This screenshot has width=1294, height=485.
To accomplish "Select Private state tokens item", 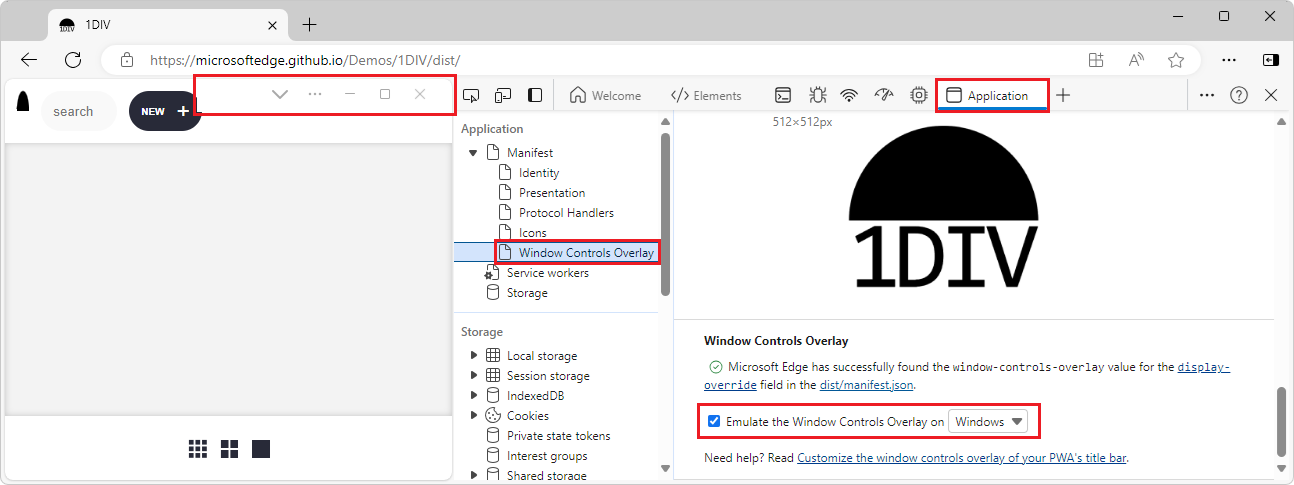I will [558, 436].
